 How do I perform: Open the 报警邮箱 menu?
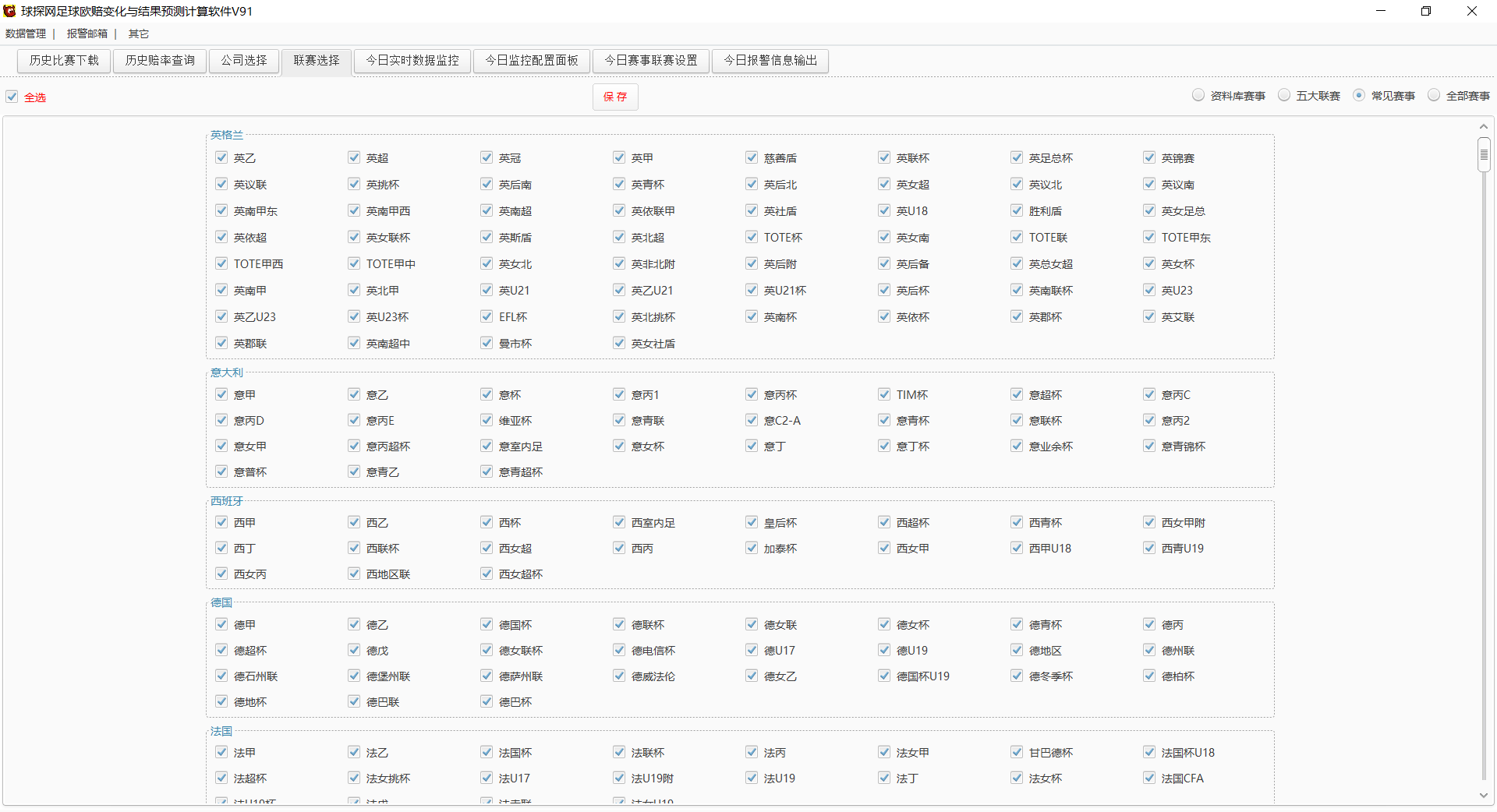[87, 34]
